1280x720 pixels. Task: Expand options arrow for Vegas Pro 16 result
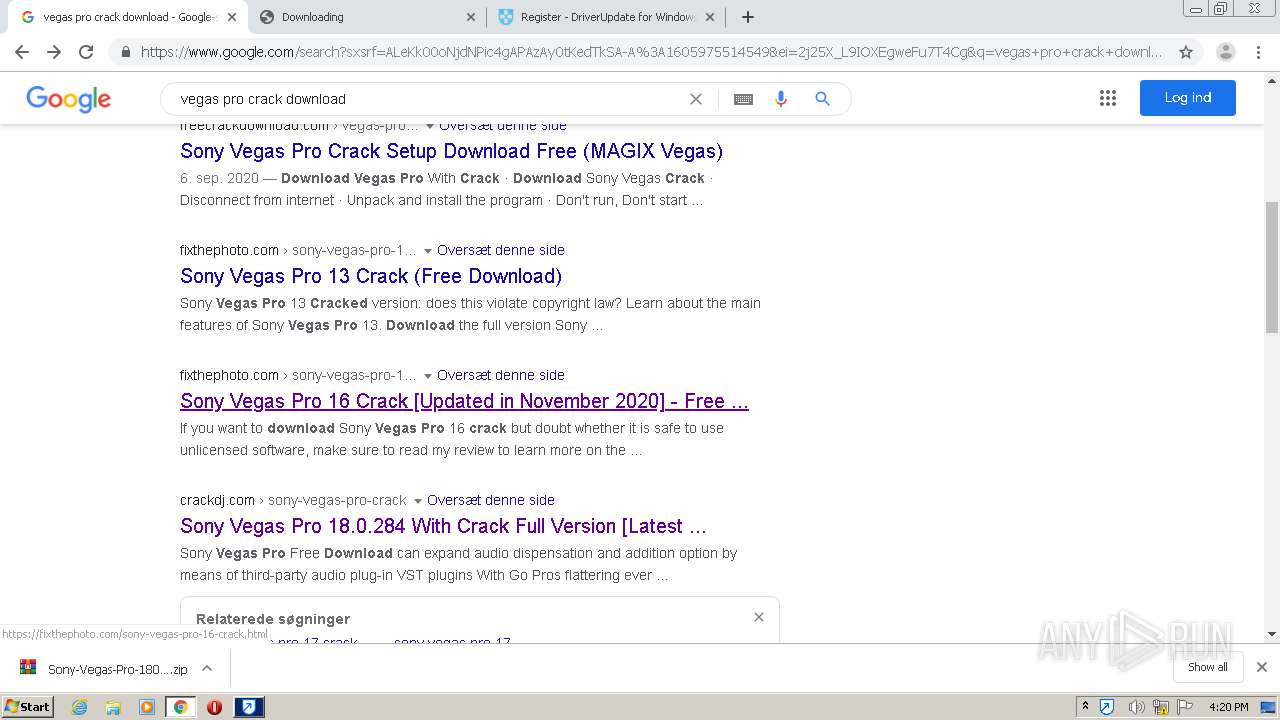click(427, 376)
